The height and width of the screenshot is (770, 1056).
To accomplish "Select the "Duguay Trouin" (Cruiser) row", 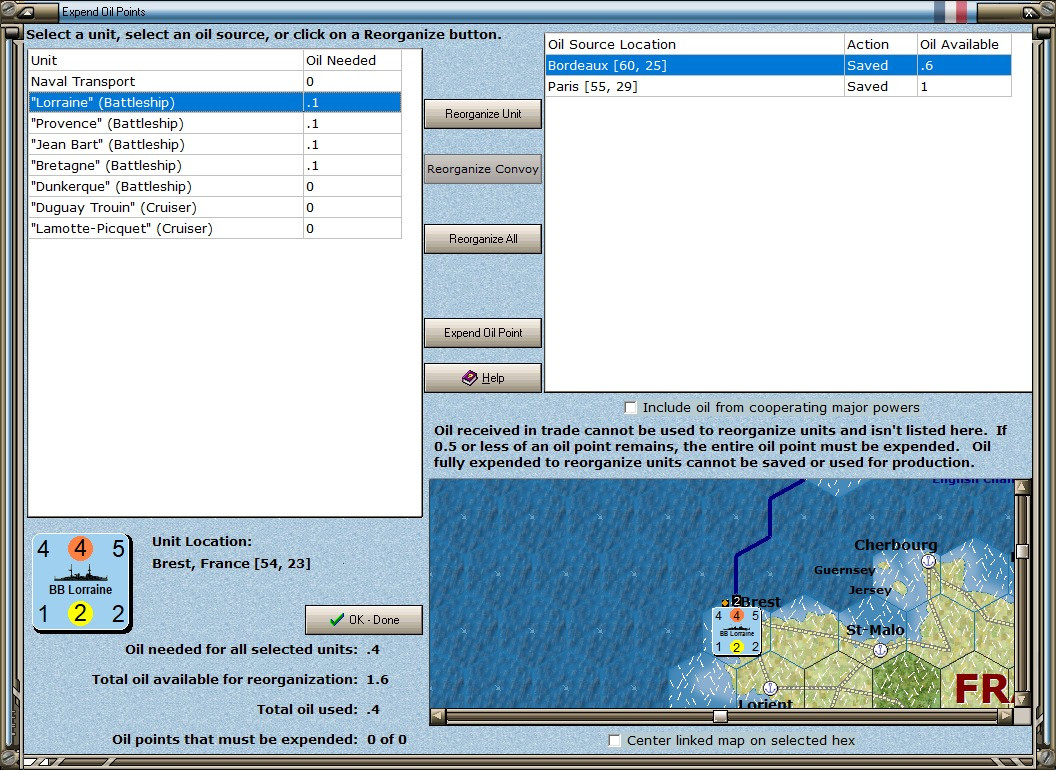I will coord(215,207).
